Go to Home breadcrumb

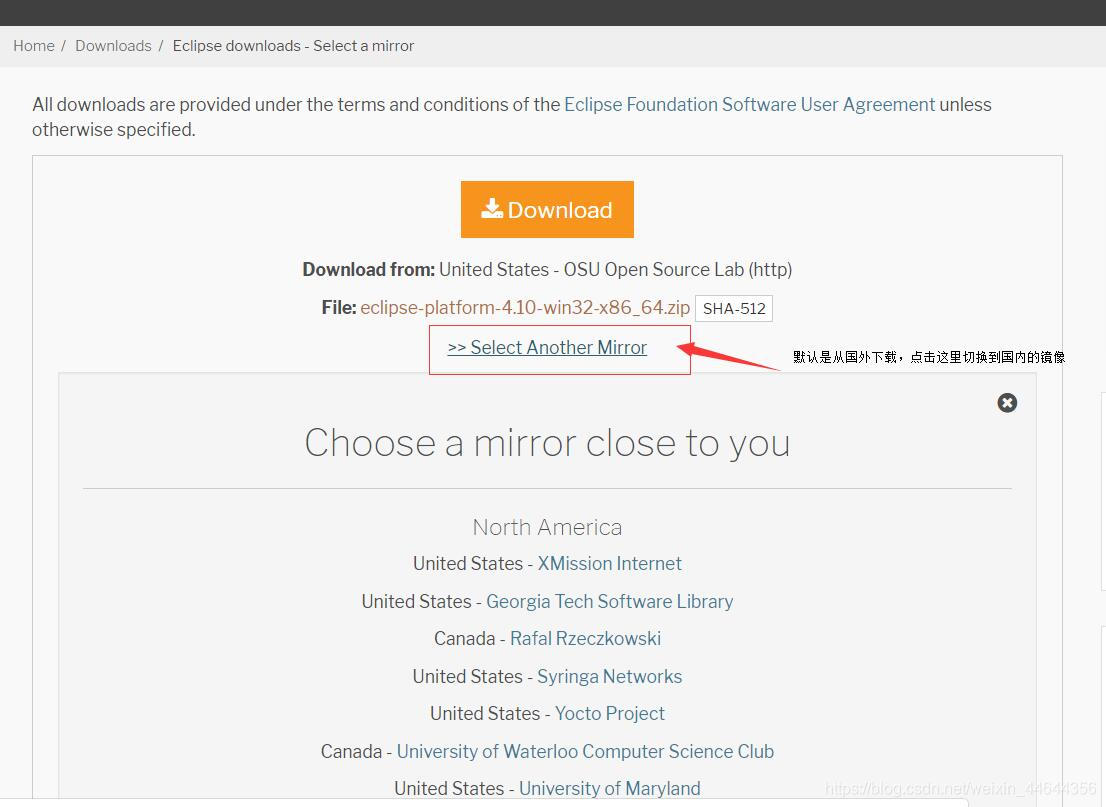34,46
